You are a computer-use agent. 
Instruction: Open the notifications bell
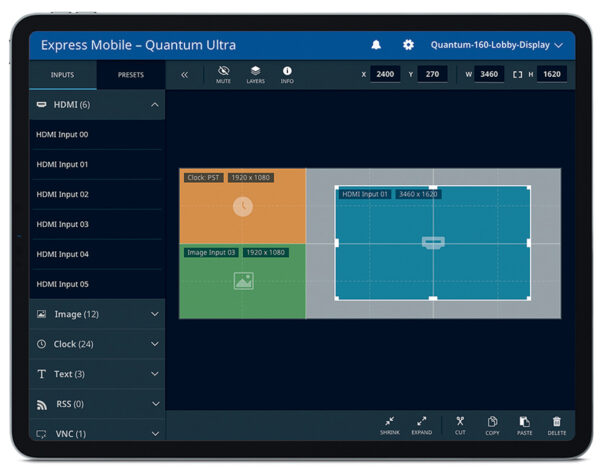(376, 45)
